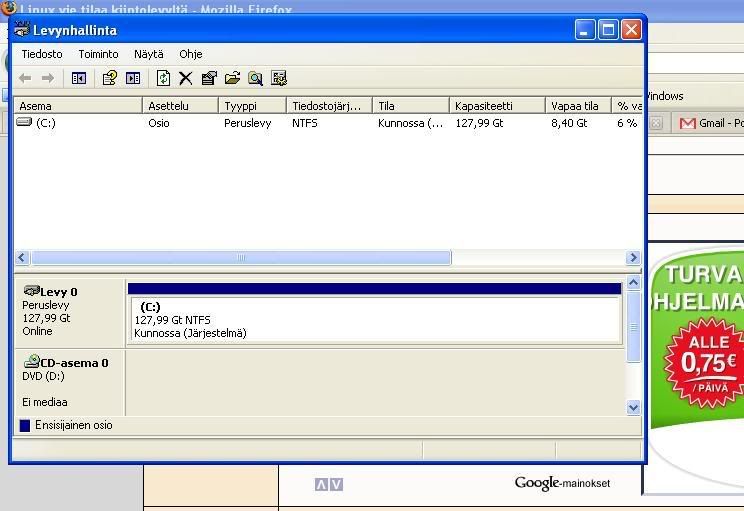Screen dimensions: 744x511
Task: Click the horizontal scrollbar right arrow
Action: click(632, 258)
